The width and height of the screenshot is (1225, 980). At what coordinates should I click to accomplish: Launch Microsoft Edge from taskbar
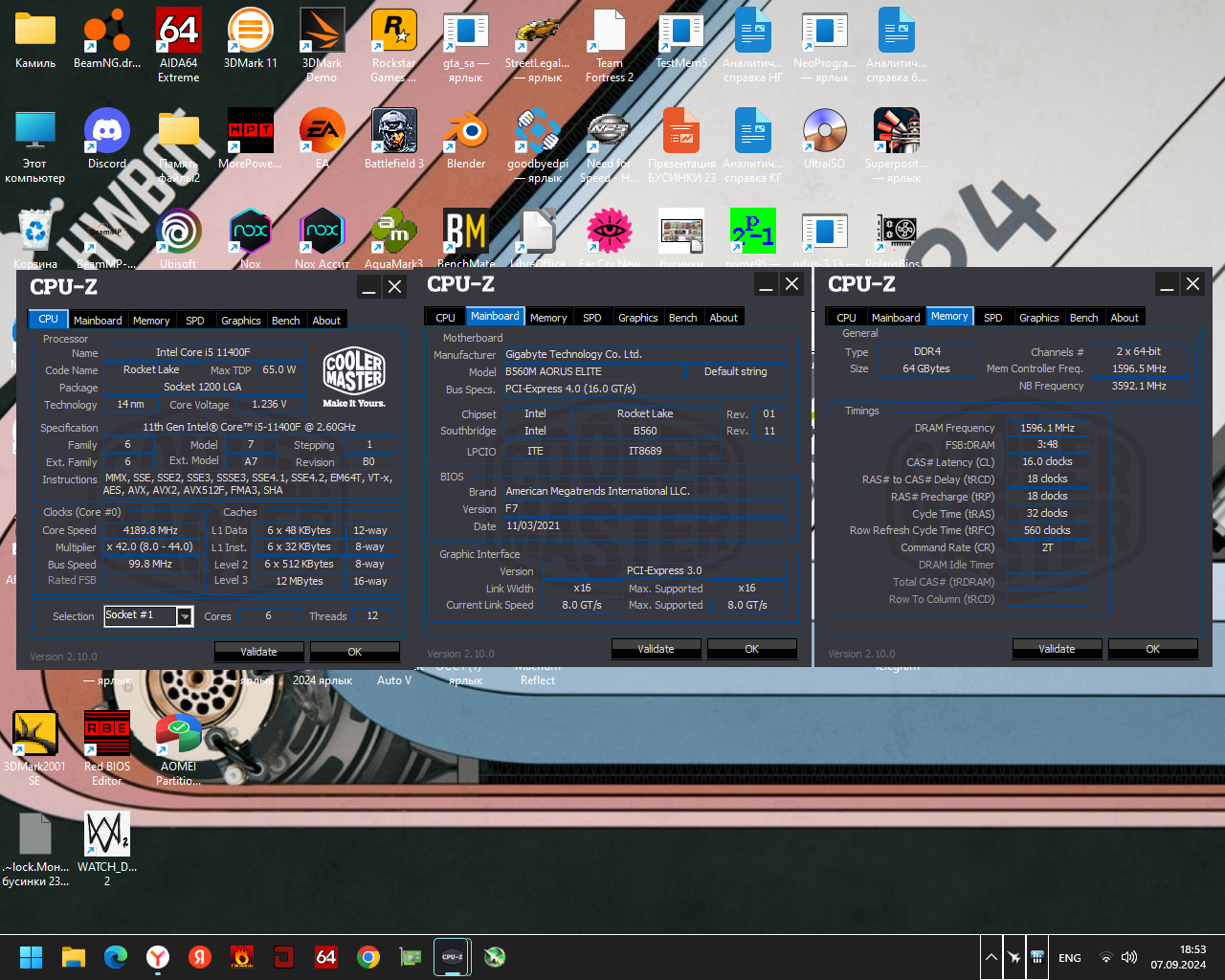pyautogui.click(x=116, y=957)
